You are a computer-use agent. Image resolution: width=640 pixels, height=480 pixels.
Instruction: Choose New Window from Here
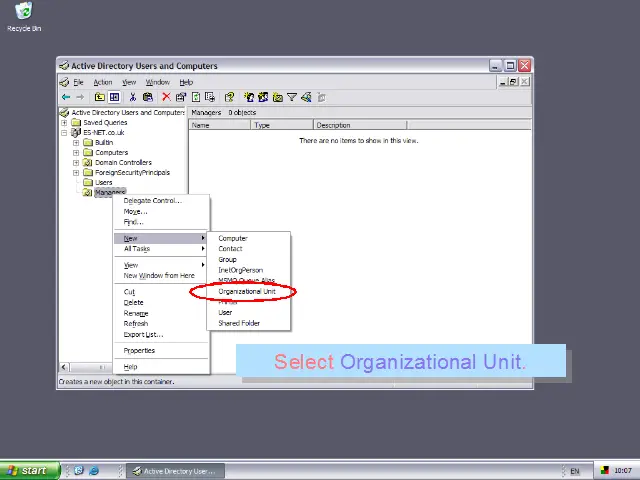[161, 276]
